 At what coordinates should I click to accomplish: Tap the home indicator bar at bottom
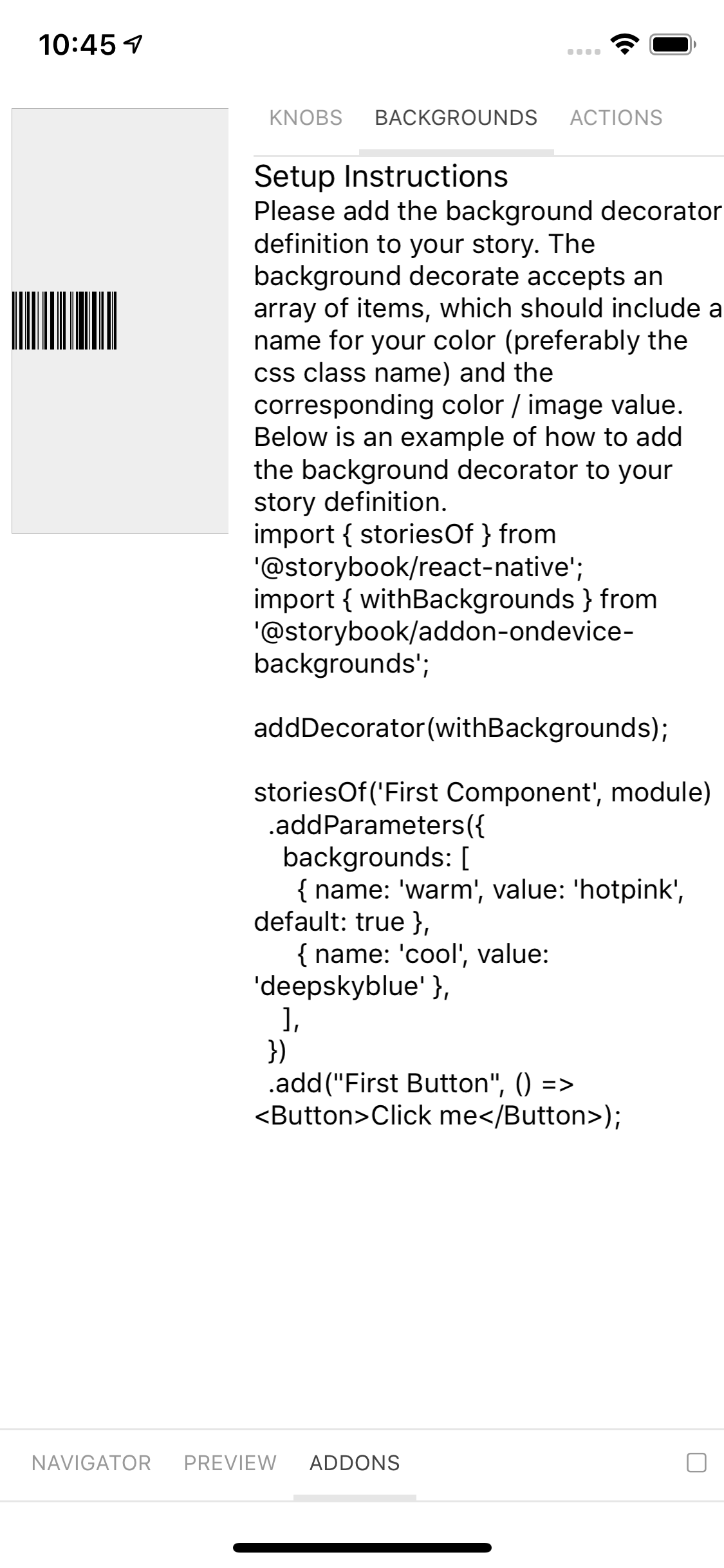click(x=362, y=1547)
